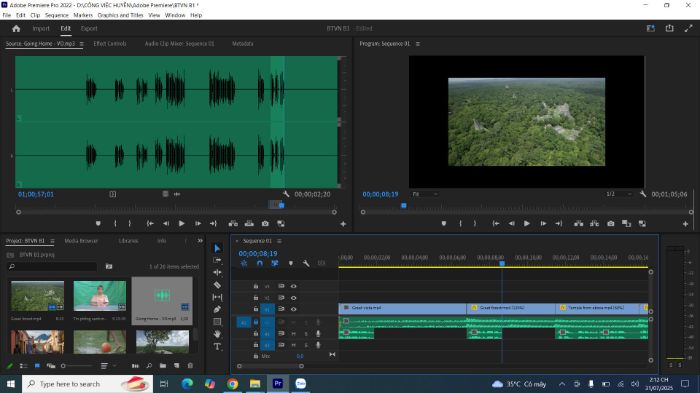700x393 pixels.
Task: Switch to Audio Clip Mixer tab
Action: pos(179,44)
